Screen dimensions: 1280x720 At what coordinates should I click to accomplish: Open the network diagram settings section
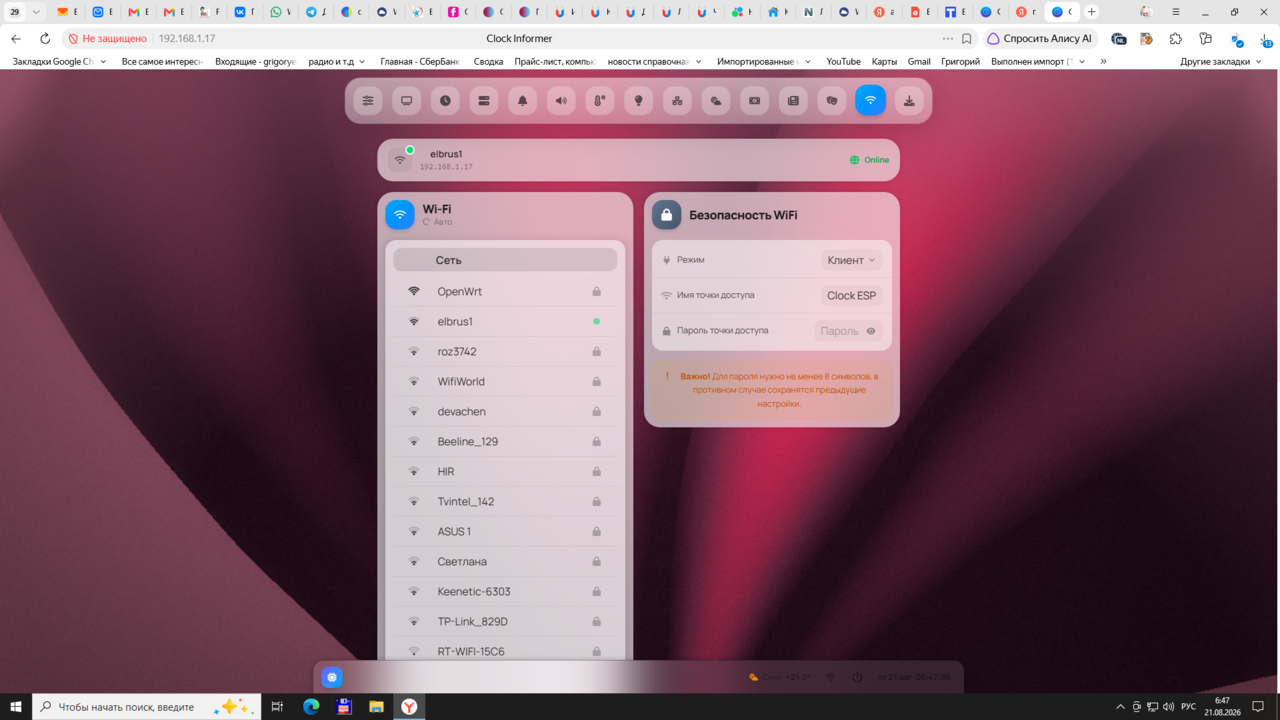pos(677,100)
